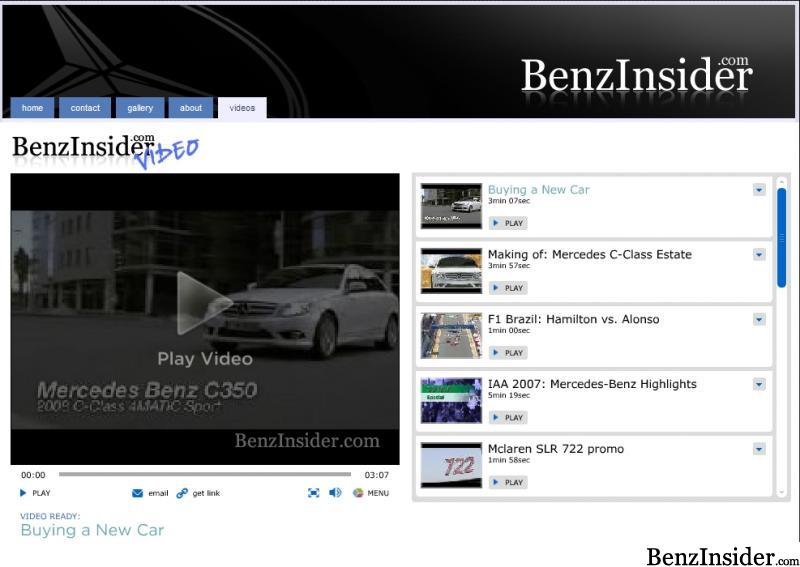This screenshot has width=800, height=567.
Task: Open the about tab
Action: click(191, 108)
